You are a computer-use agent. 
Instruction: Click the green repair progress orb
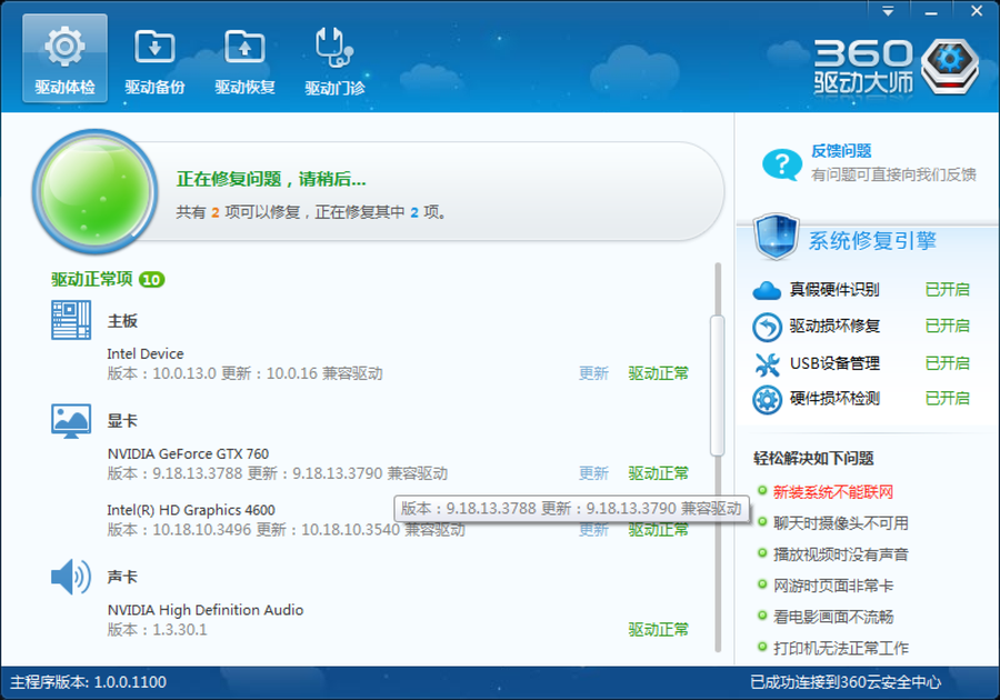95,191
